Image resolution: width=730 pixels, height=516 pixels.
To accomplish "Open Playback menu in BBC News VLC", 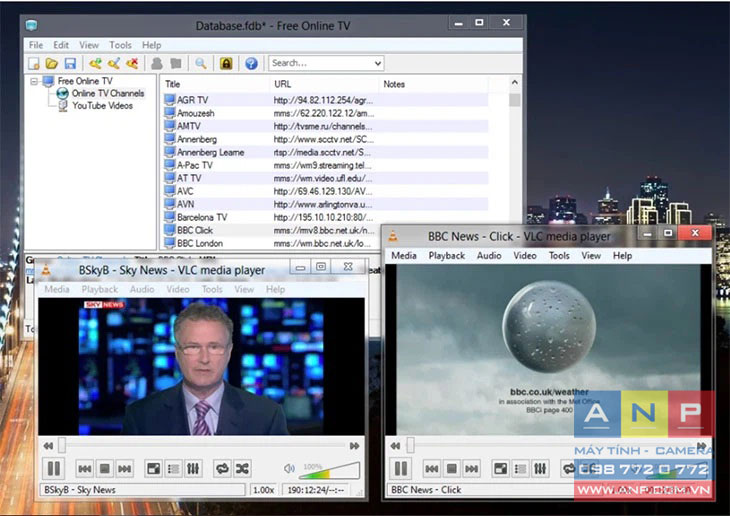I will (x=447, y=256).
